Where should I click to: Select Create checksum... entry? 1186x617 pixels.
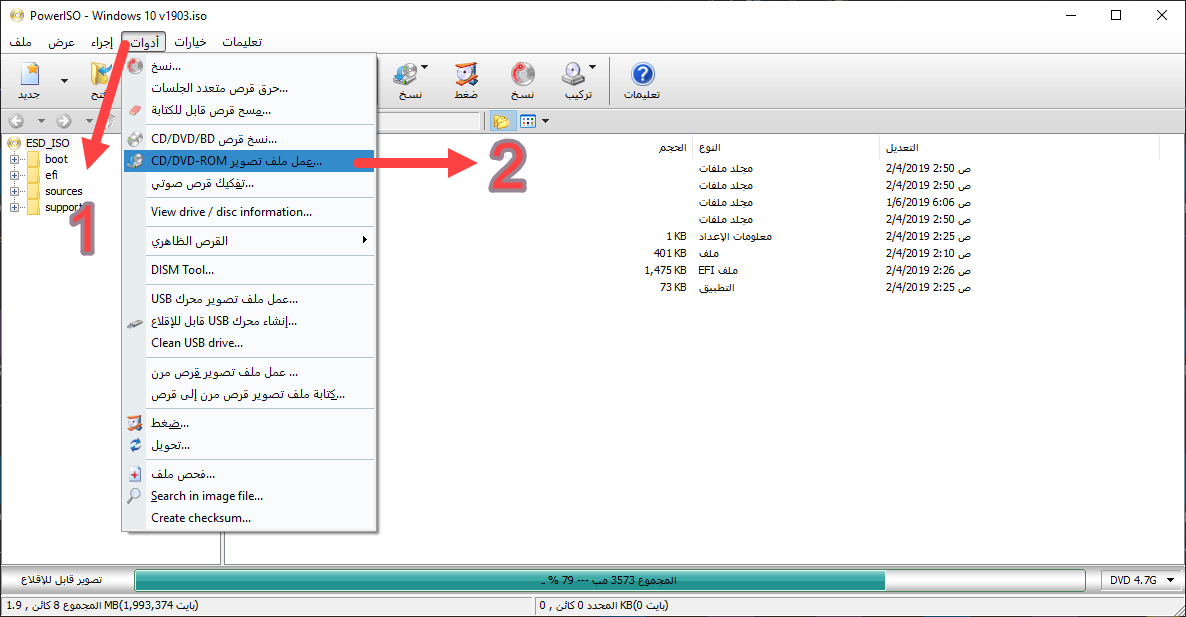click(250, 518)
